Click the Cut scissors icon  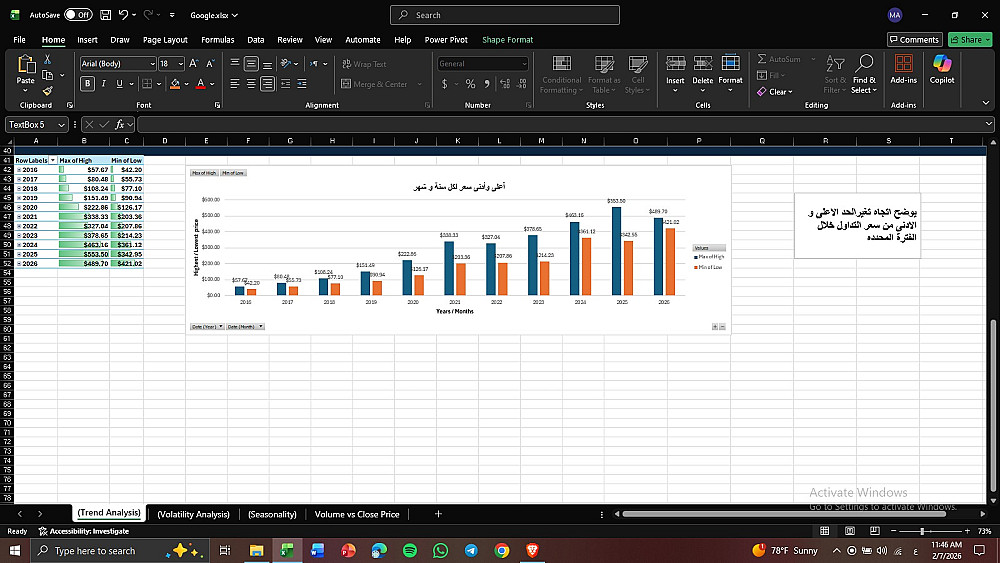click(x=47, y=59)
